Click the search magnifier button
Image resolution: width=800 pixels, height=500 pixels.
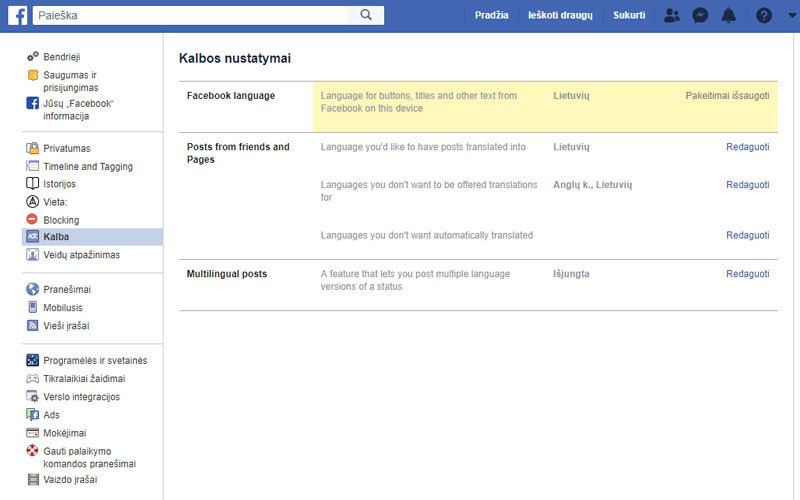(366, 15)
